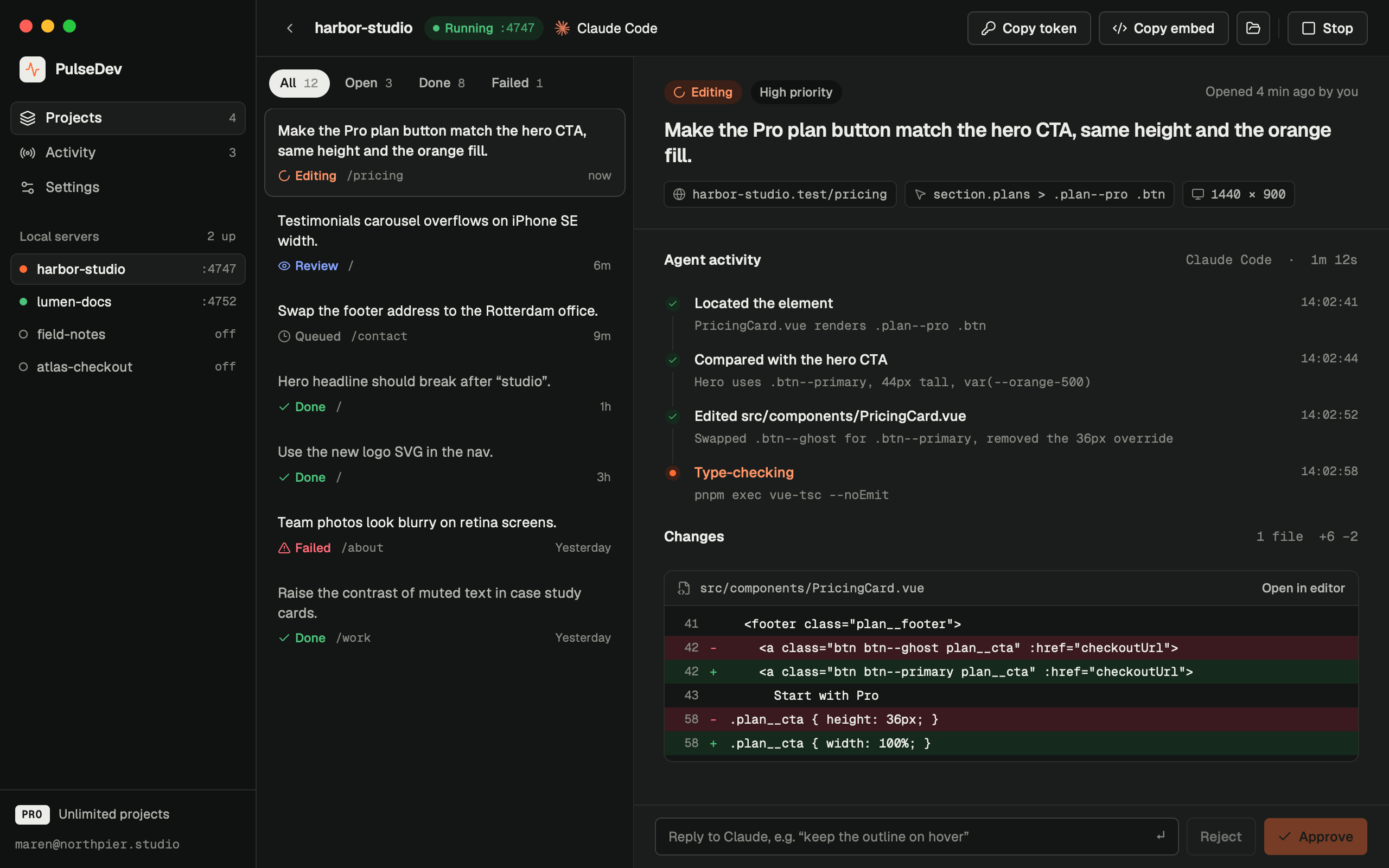Viewport: 1389px width, 868px height.
Task: Open the project folder icon button
Action: pyautogui.click(x=1253, y=28)
